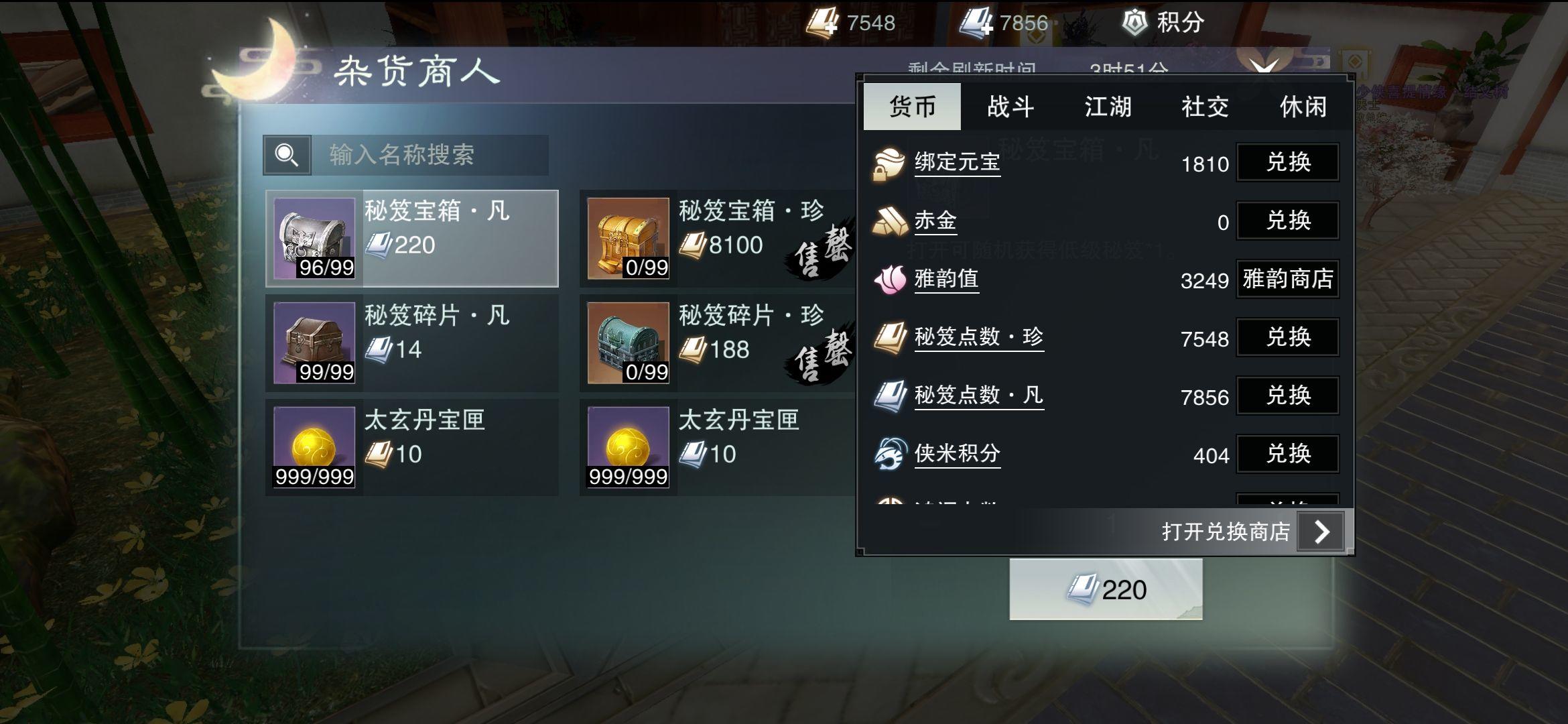Click 兑换 button for 侠米积分
The image size is (1568, 724).
pos(1288,454)
